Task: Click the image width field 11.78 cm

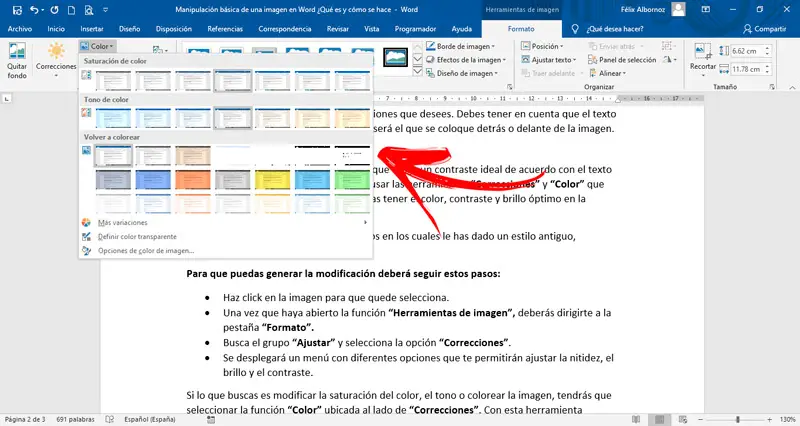Action: coord(747,69)
